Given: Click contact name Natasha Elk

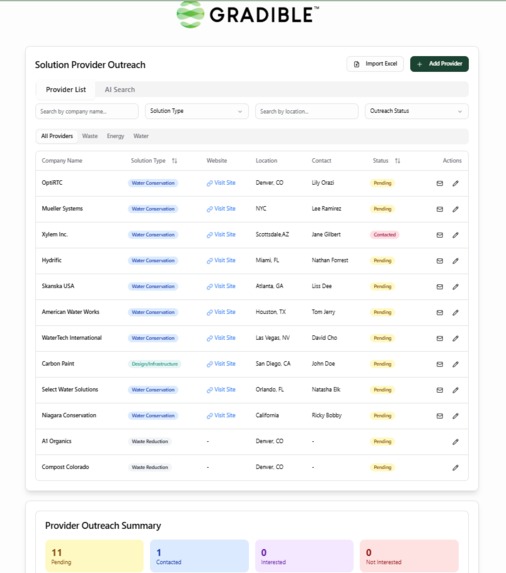Looking at the screenshot, I should pyautogui.click(x=326, y=390).
